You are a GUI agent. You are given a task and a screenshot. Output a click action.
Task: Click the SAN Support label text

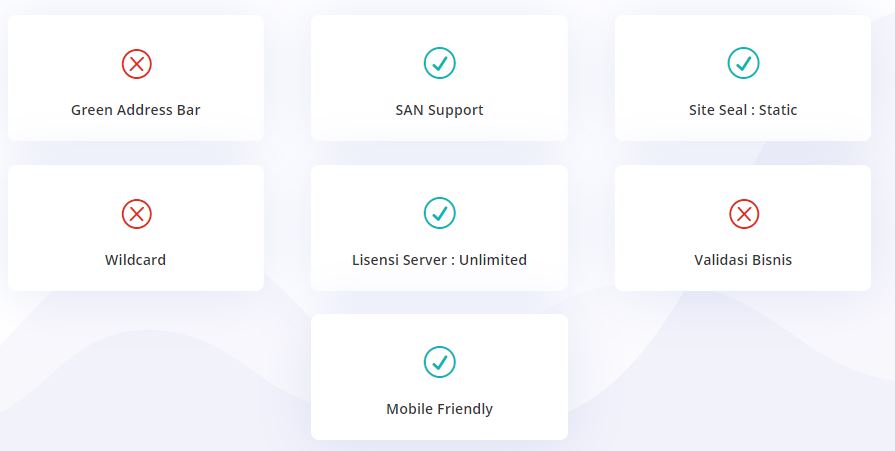(439, 110)
